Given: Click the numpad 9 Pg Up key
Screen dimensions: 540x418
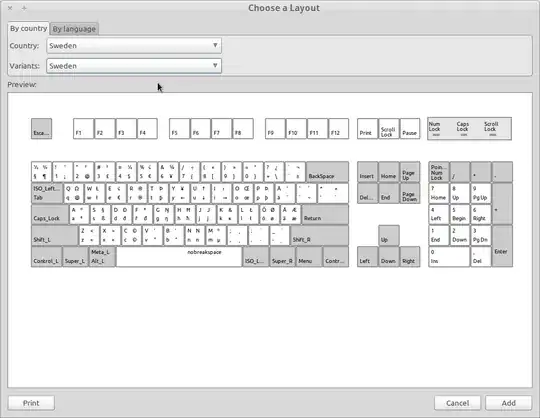Looking at the screenshot, I should point(481,193).
